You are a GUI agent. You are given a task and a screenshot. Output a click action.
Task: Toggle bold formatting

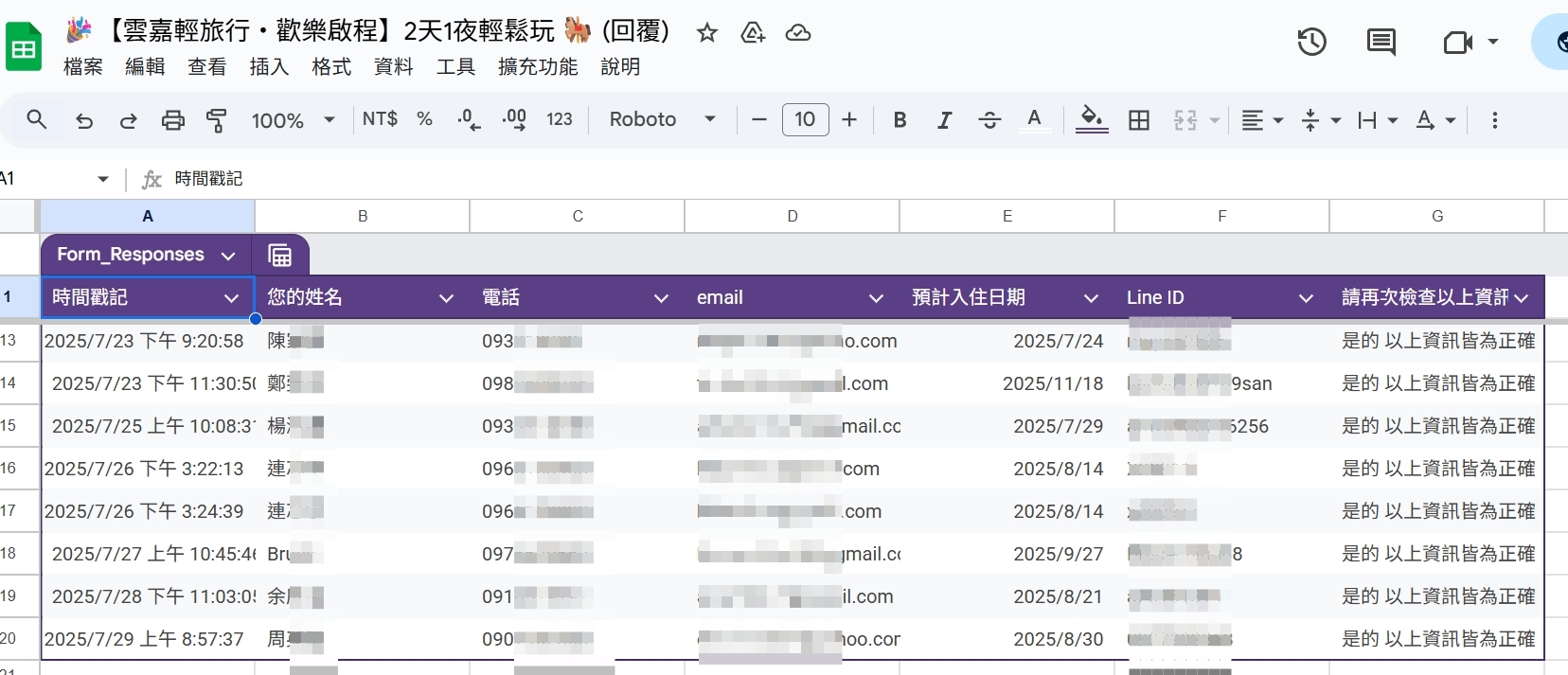point(900,120)
